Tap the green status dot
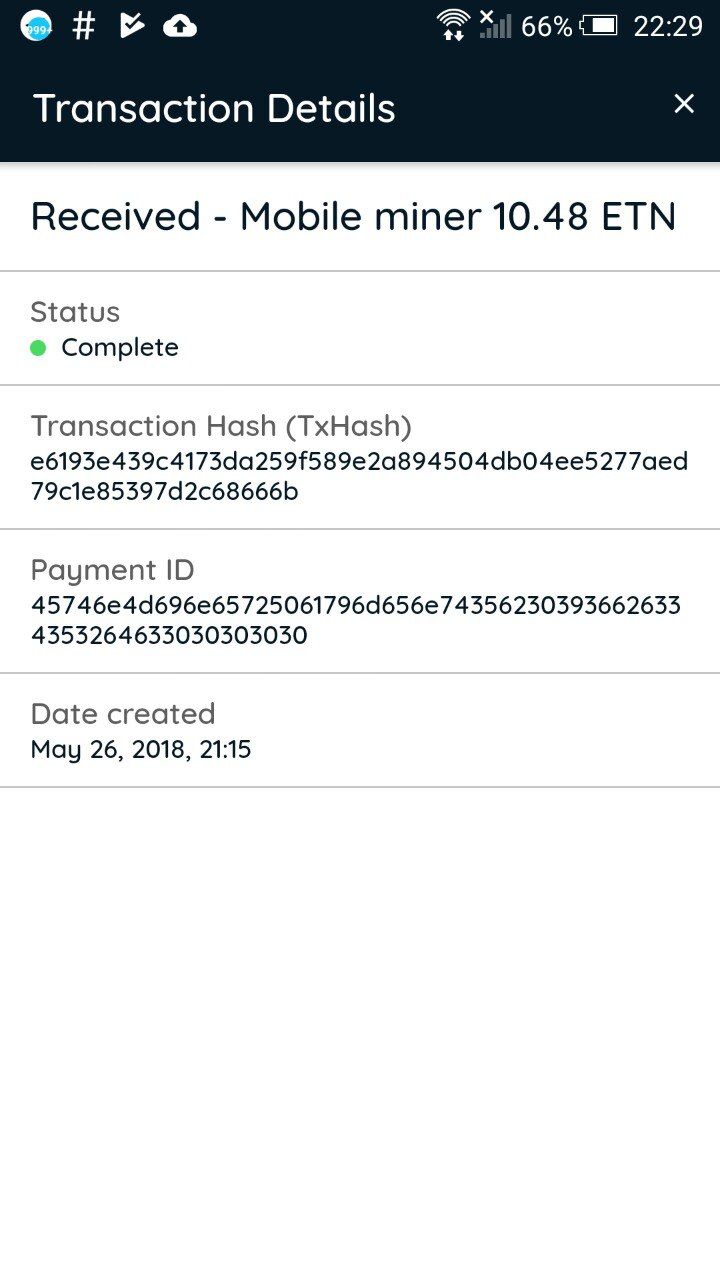This screenshot has width=720, height=1280. click(39, 348)
